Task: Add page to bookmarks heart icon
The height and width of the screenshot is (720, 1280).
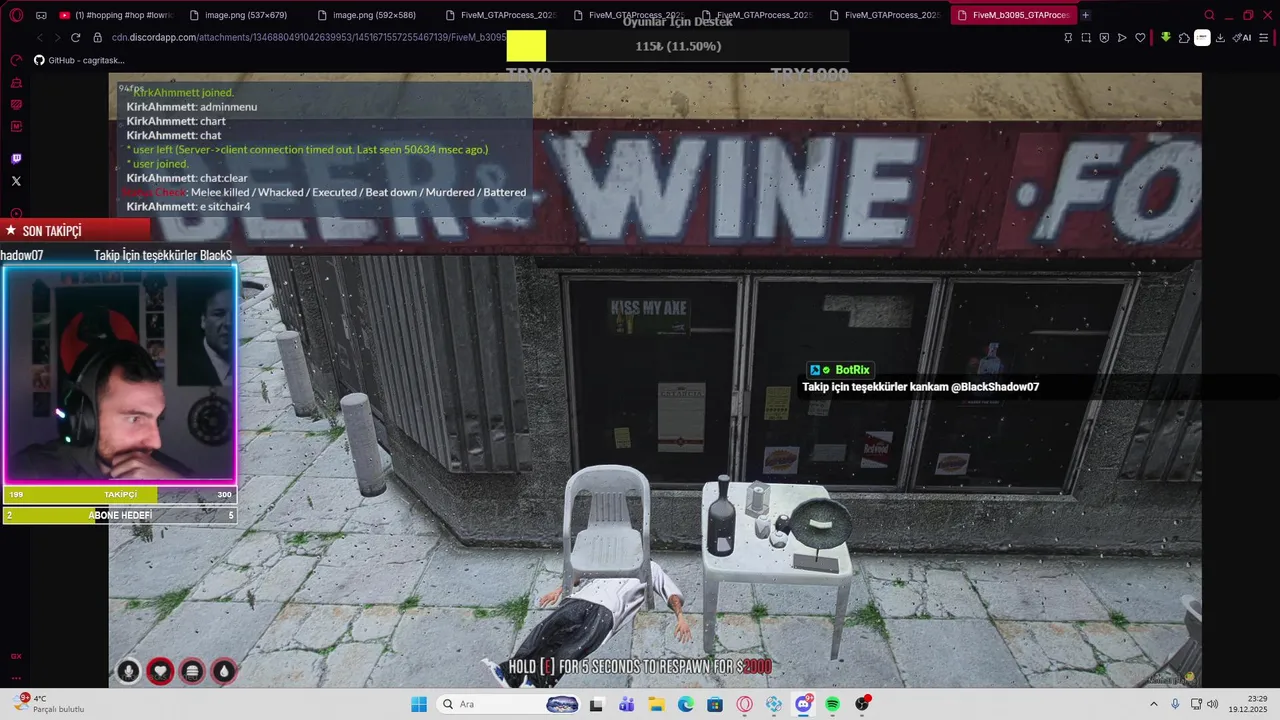Action: point(1140,38)
